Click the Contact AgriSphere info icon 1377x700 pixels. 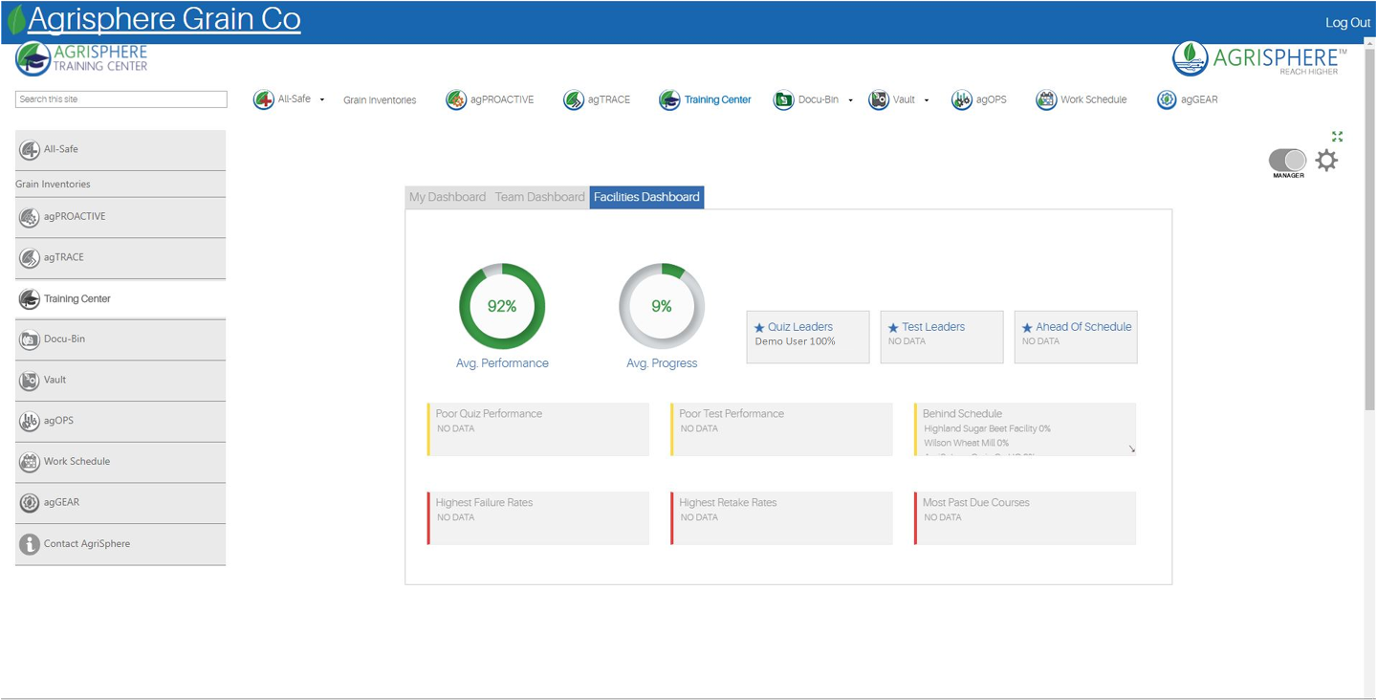(30, 544)
